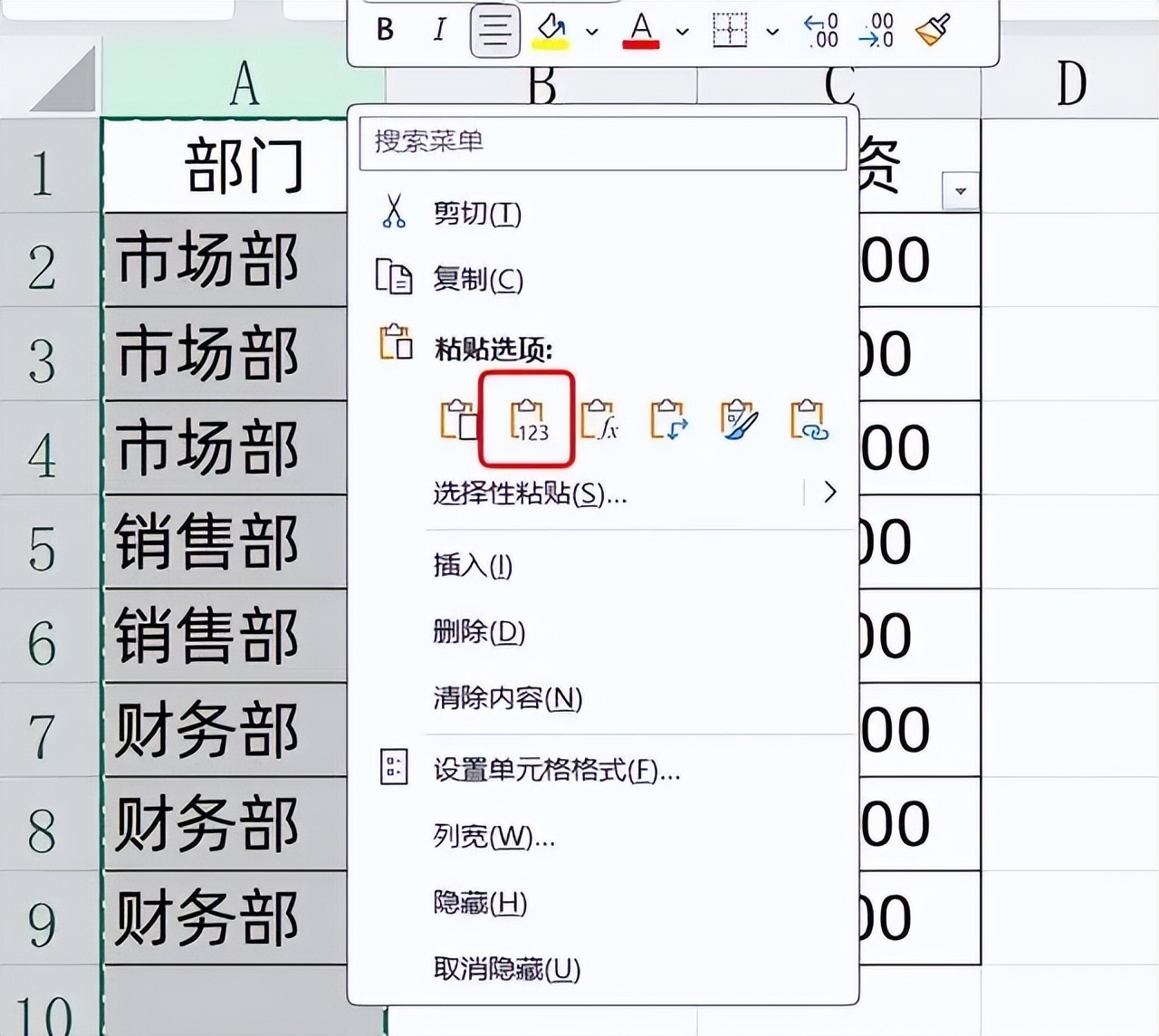The width and height of the screenshot is (1159, 1036).
Task: Click cell A8 containing 财务部
Action: pos(226,826)
